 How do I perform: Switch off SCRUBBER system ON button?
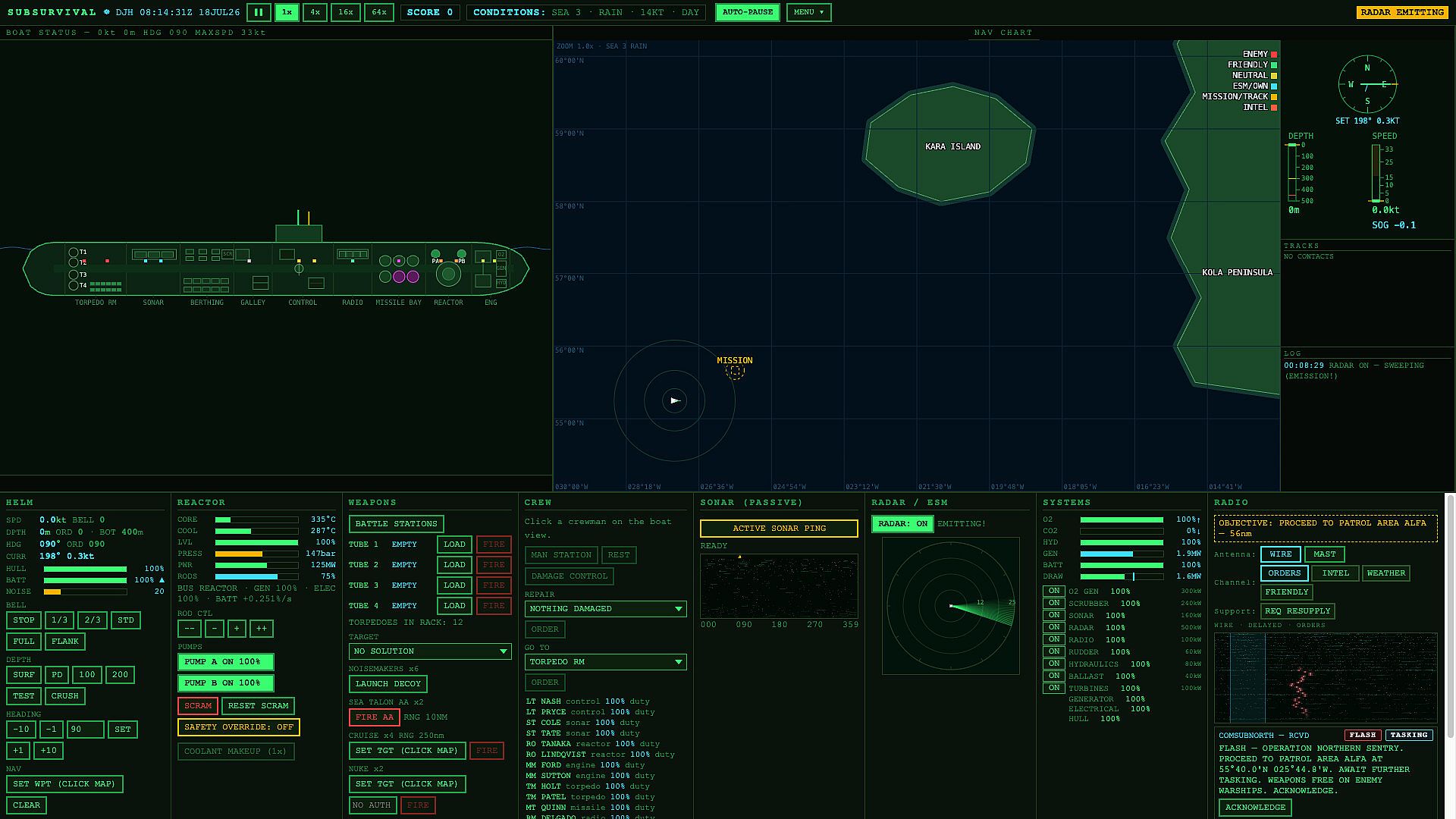pos(1054,603)
